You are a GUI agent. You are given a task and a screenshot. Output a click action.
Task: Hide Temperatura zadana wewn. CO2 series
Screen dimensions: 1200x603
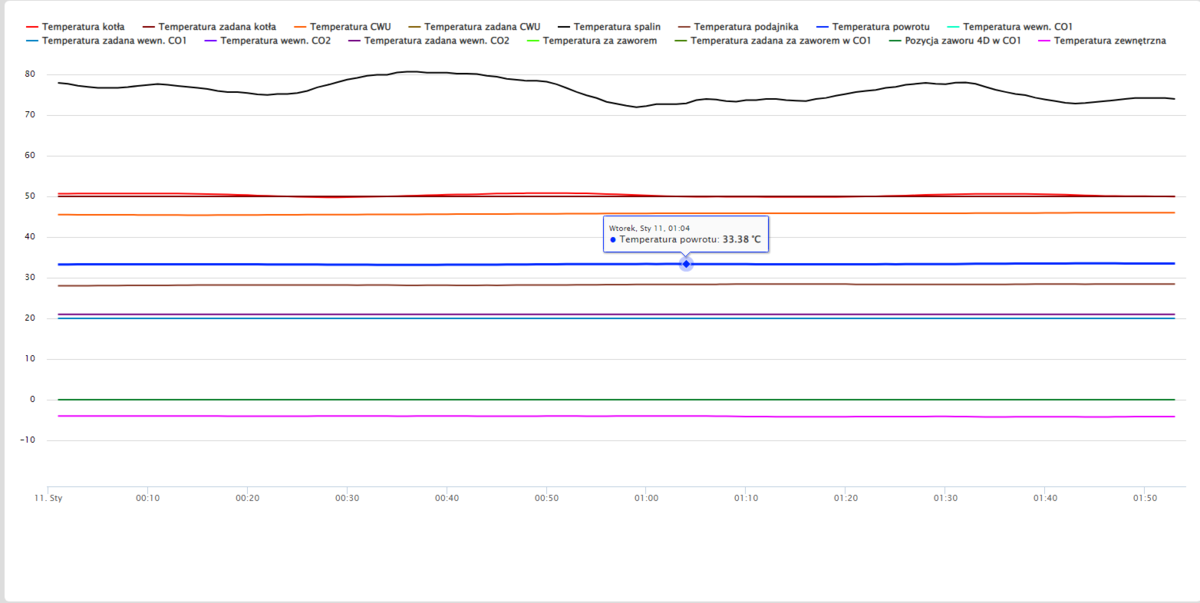(x=436, y=41)
